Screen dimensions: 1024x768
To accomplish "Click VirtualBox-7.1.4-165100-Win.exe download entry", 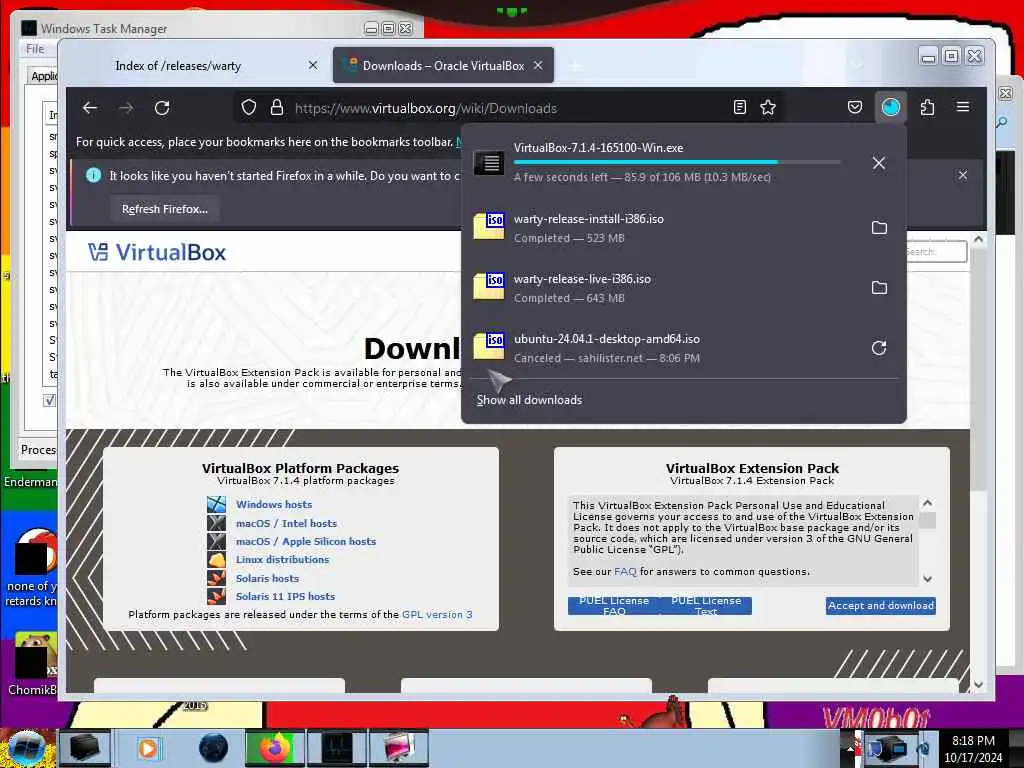I will coord(665,162).
